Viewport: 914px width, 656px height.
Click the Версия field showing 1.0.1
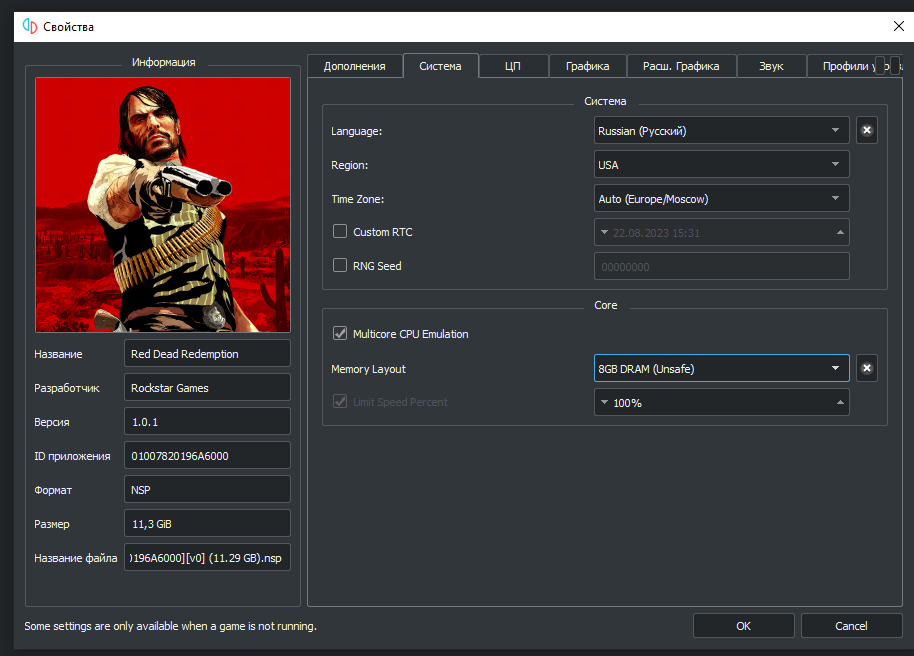tap(207, 422)
